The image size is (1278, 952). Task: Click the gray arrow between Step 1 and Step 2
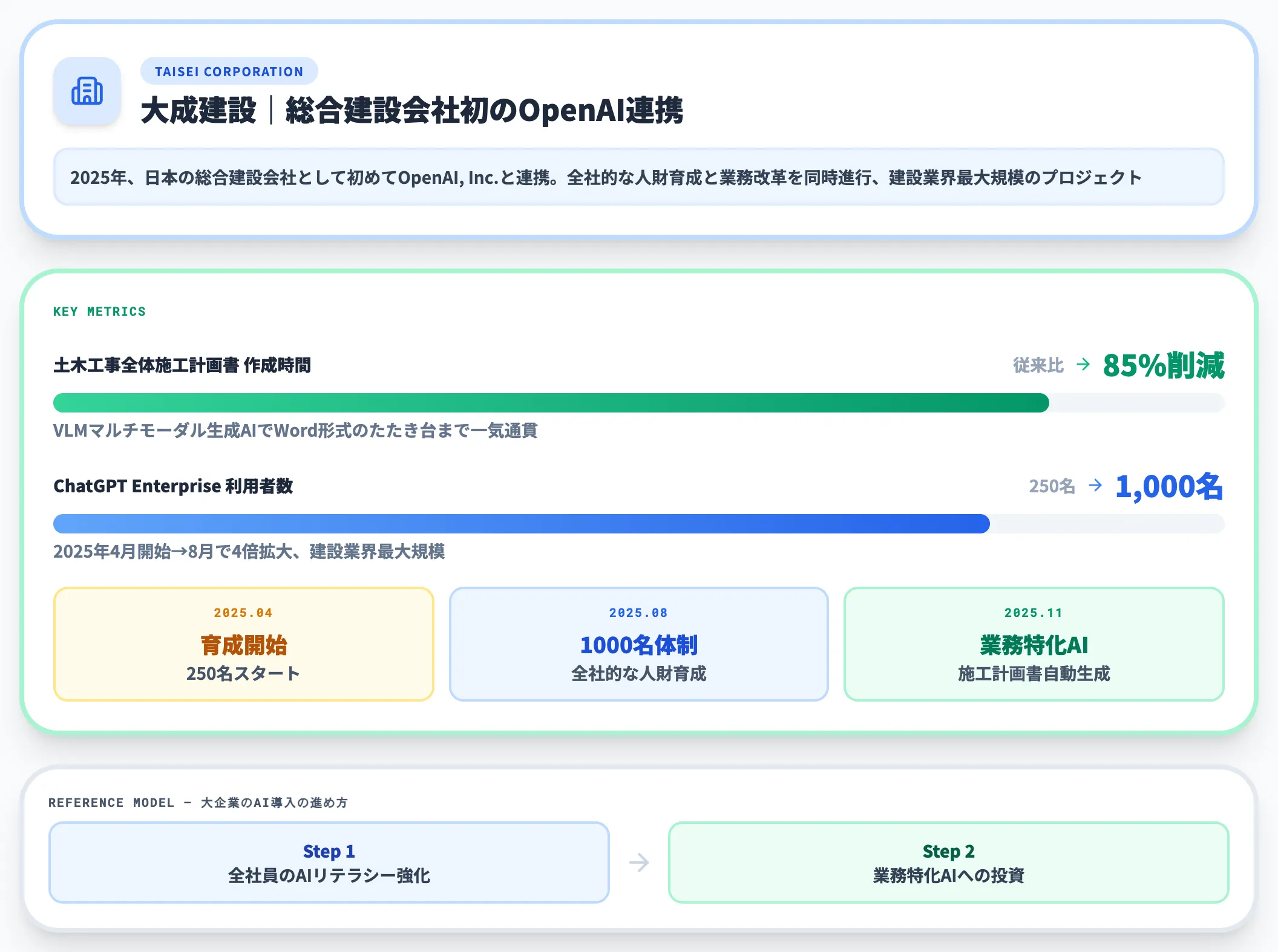coord(639,862)
